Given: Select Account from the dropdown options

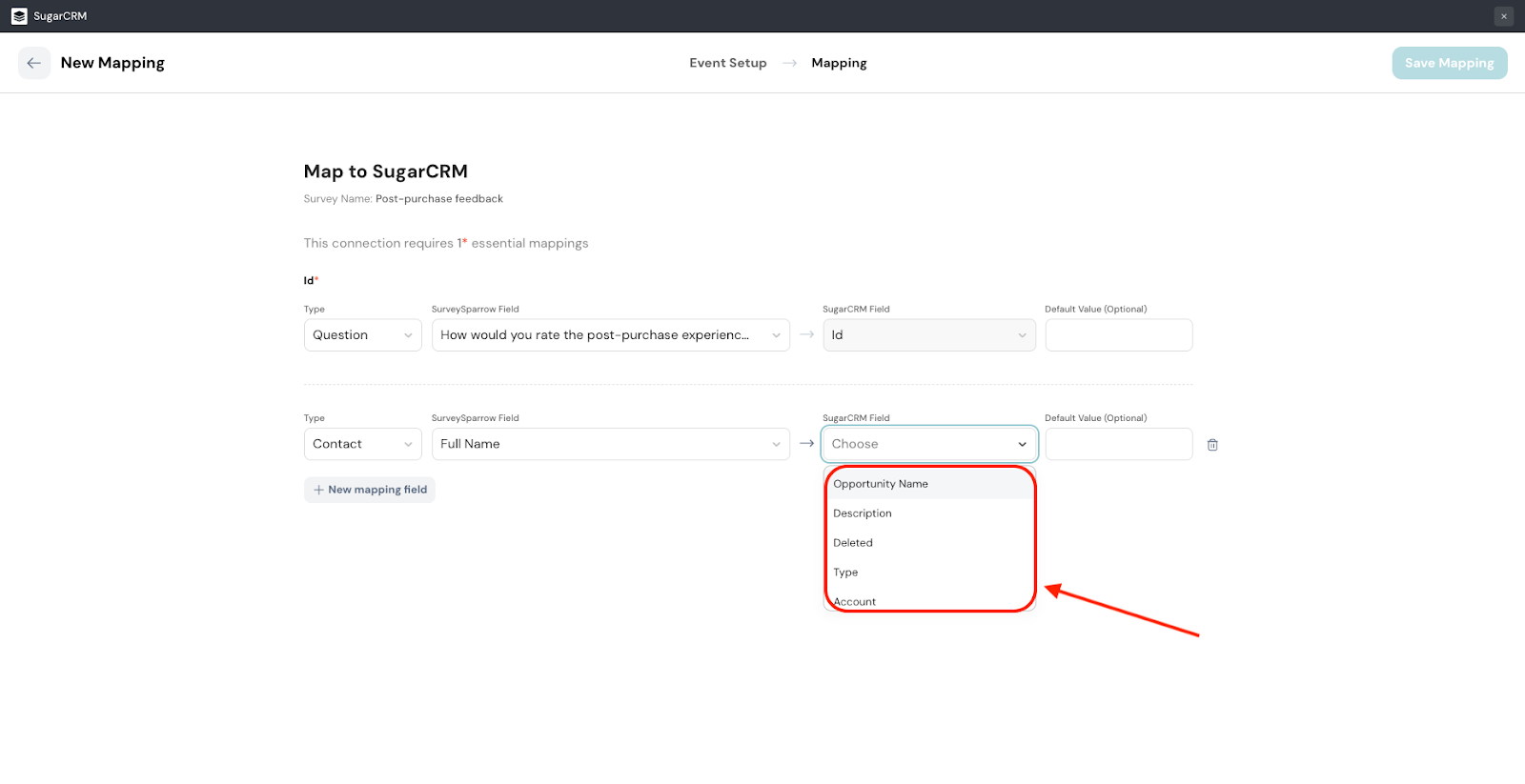Looking at the screenshot, I should pos(855,601).
